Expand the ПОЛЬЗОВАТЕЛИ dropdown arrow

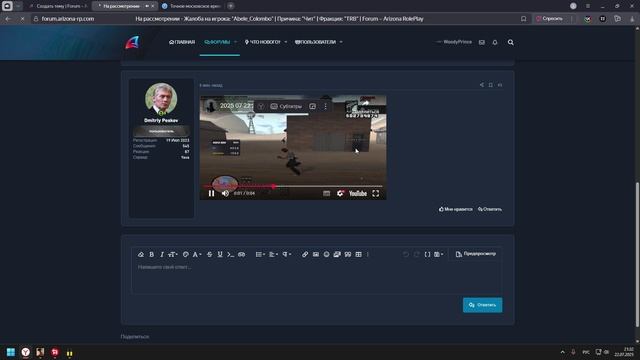341,42
